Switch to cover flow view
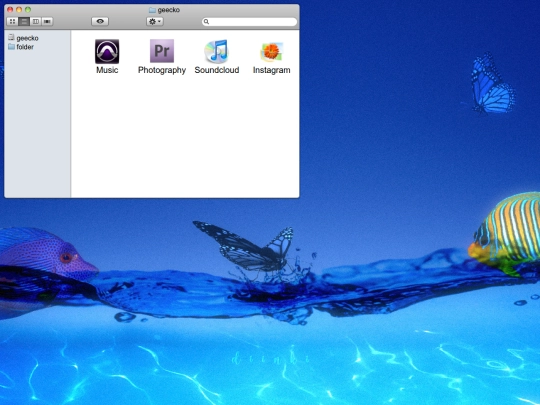 pyautogui.click(x=47, y=21)
